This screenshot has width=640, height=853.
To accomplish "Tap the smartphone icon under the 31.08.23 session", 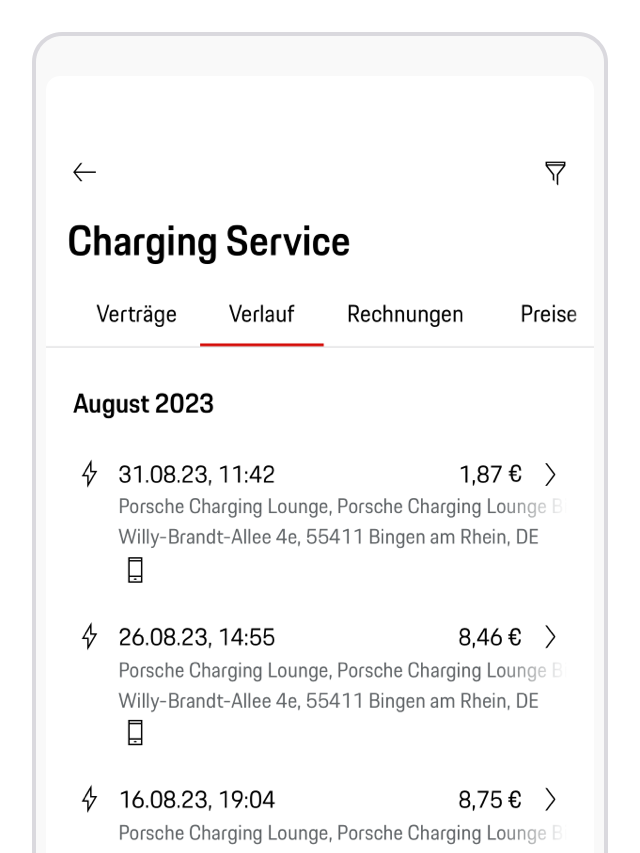I will point(134,568).
